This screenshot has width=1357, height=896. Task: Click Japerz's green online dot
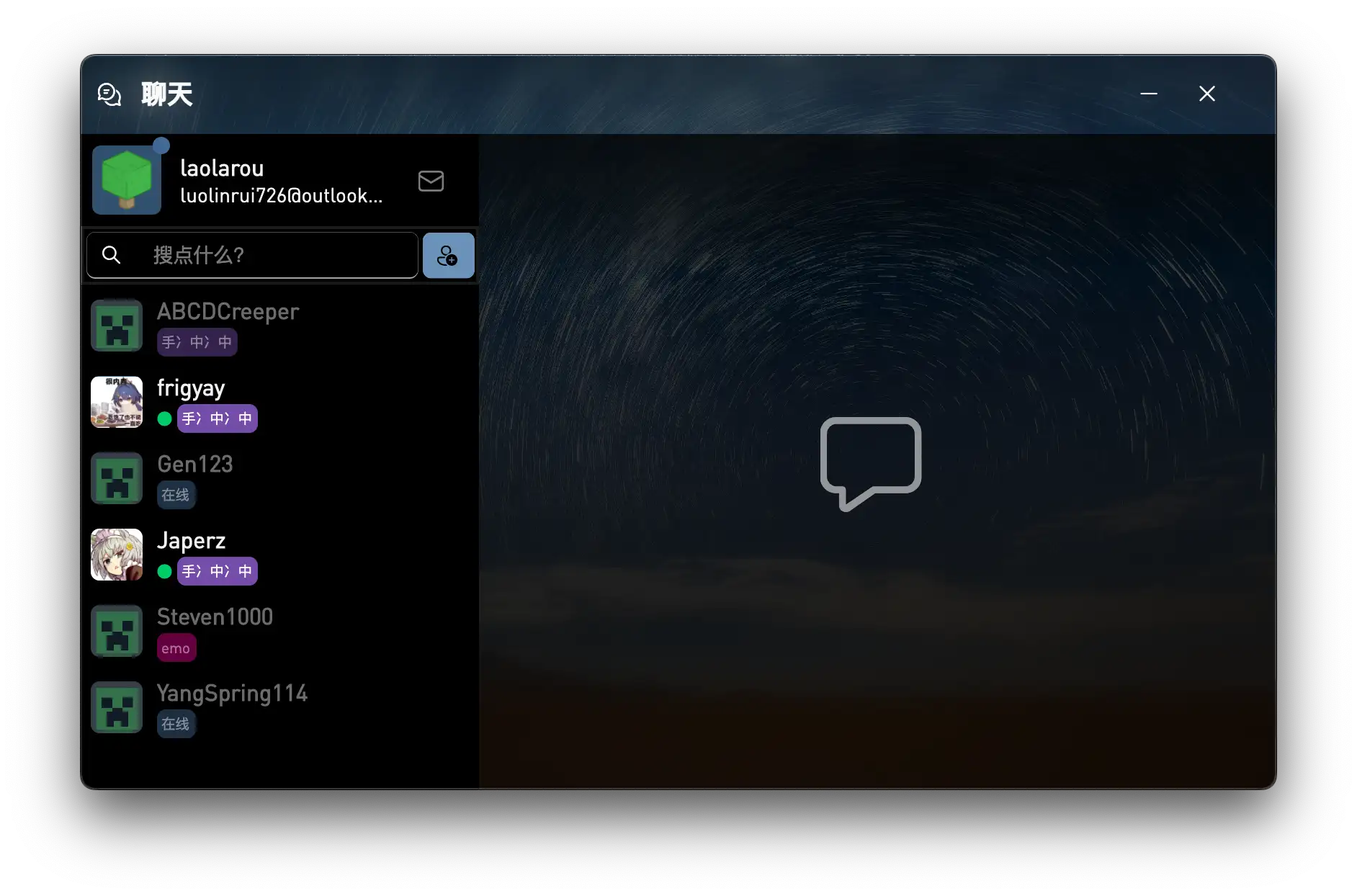(x=164, y=571)
